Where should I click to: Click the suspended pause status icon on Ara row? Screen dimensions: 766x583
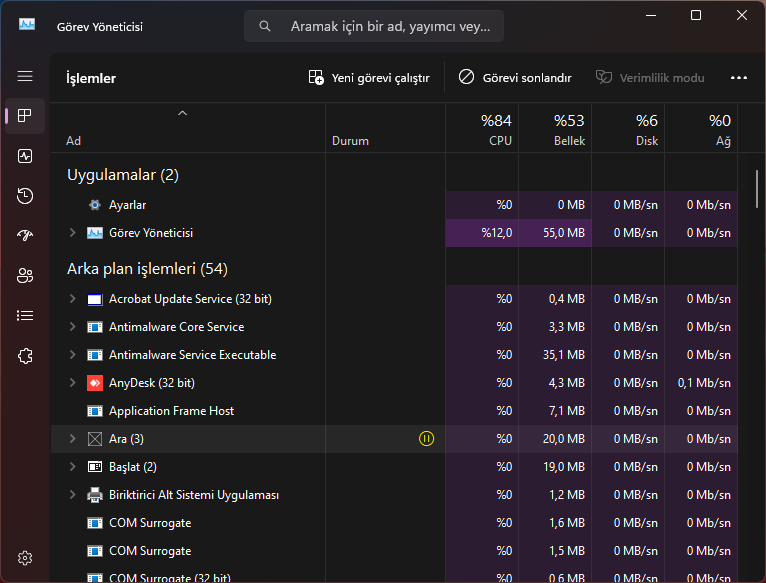pos(426,439)
